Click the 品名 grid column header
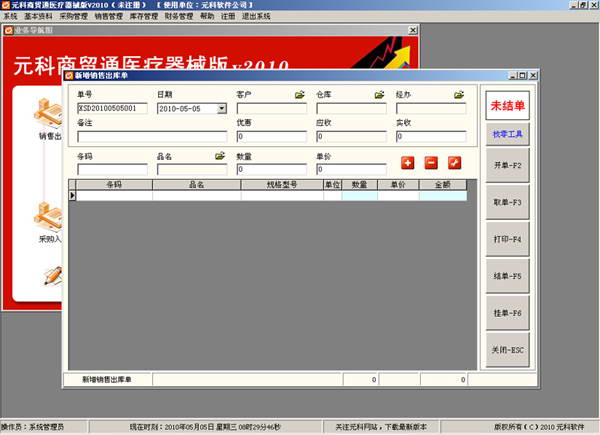 click(197, 185)
